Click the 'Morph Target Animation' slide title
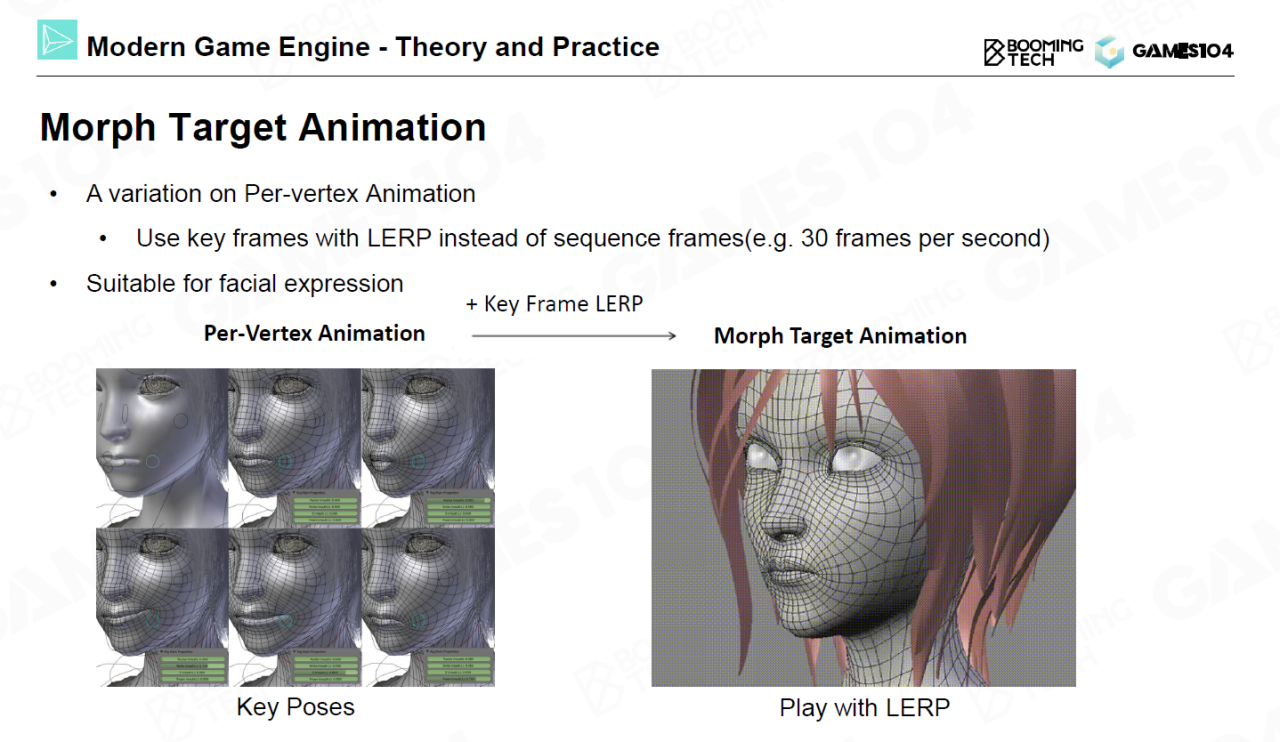 point(263,128)
